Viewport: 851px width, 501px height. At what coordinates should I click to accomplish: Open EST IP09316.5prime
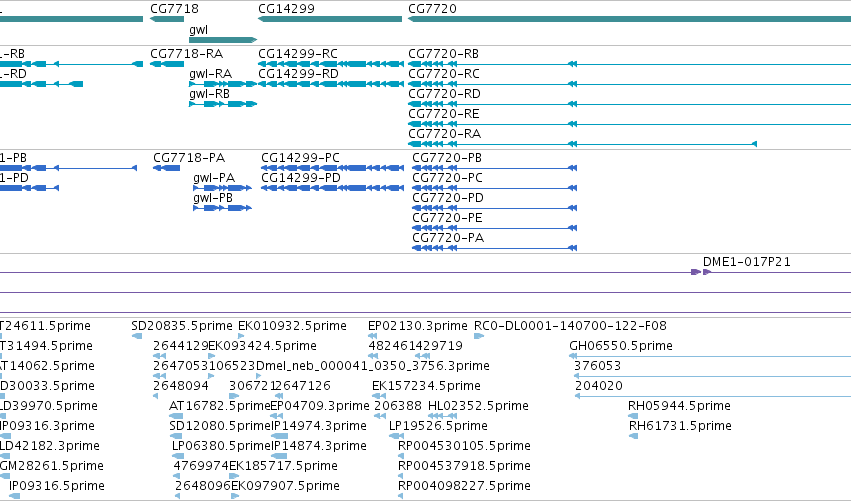tap(57, 487)
